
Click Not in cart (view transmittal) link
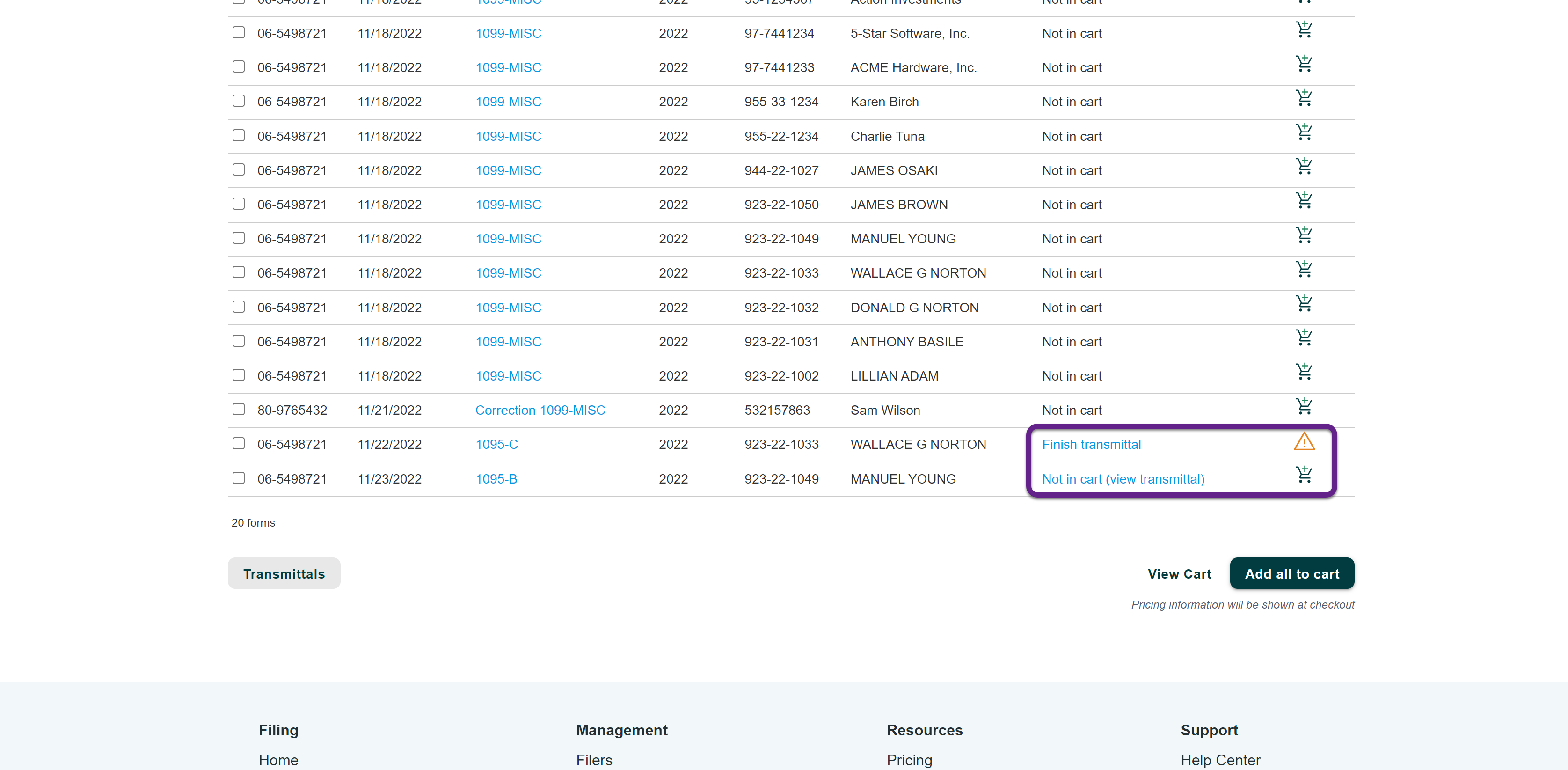point(1123,479)
